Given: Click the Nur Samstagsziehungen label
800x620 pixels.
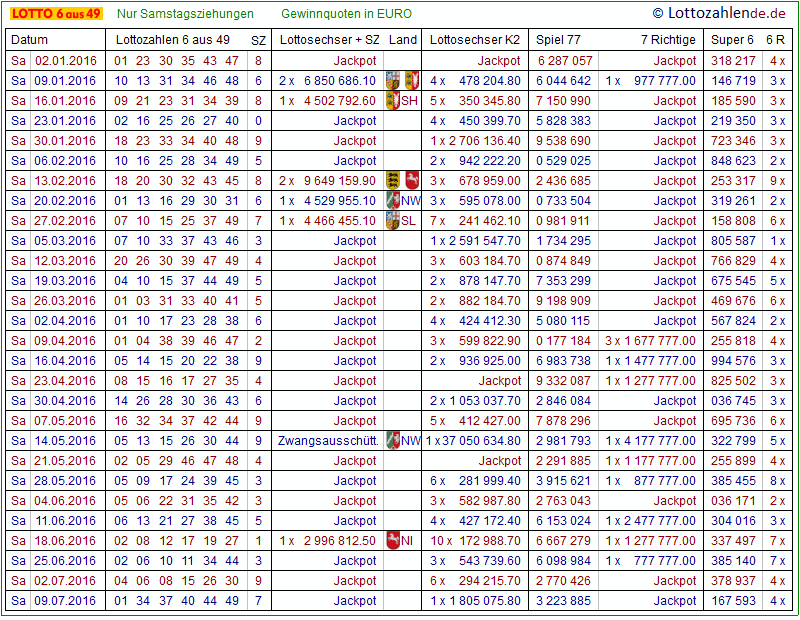Looking at the screenshot, I should [185, 14].
